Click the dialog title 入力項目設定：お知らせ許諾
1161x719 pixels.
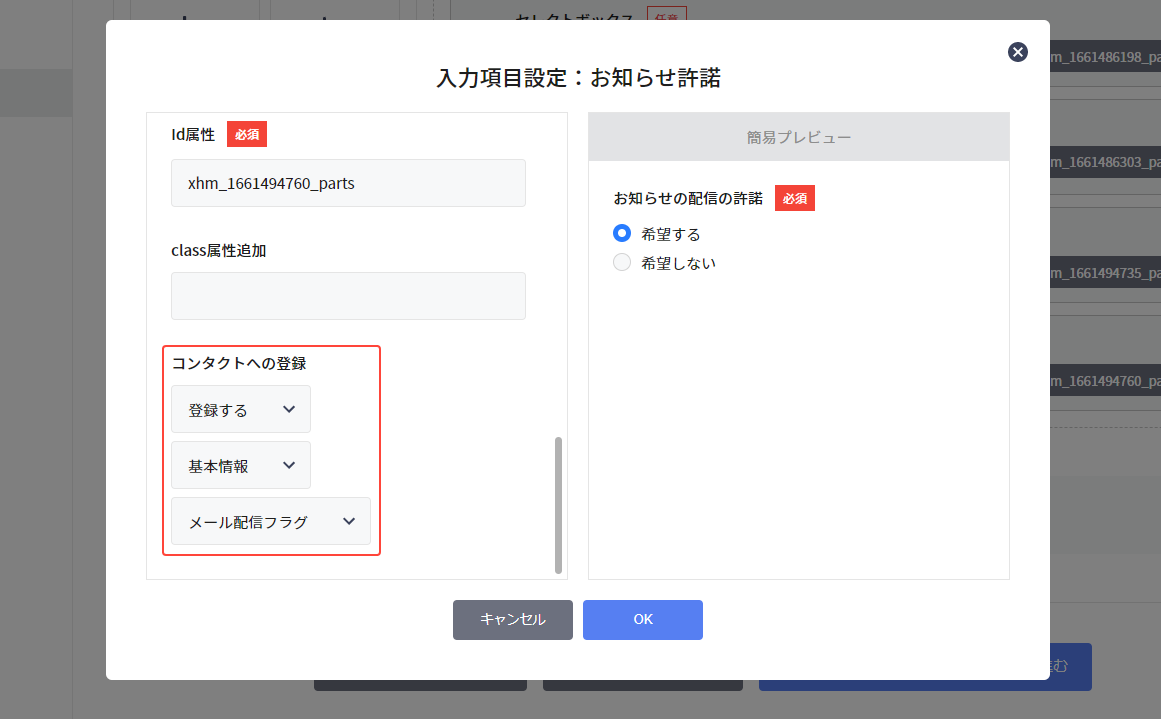pyautogui.click(x=578, y=78)
